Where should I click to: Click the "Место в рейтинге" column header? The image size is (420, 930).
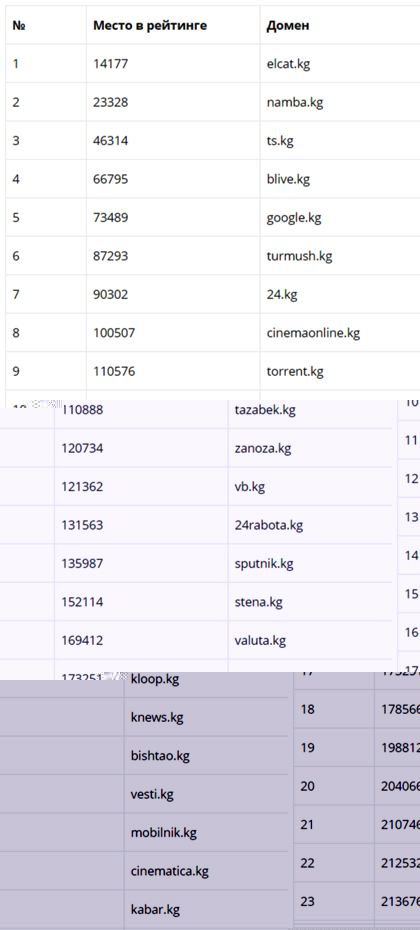click(150, 26)
